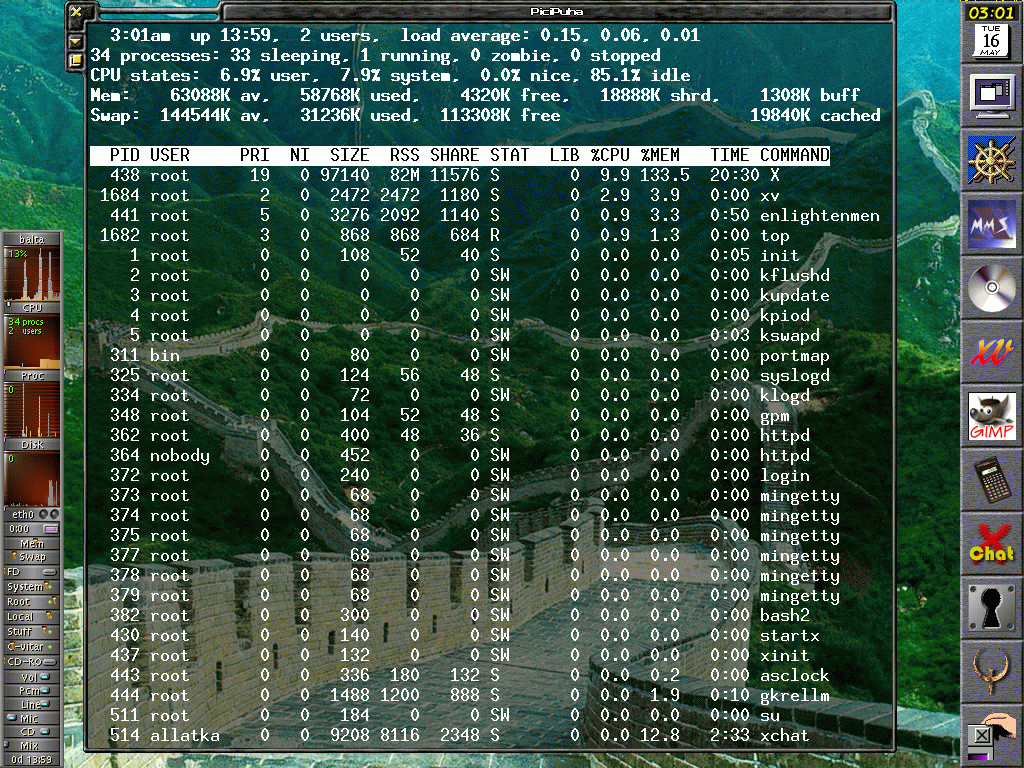Click the hand-over-X-box icon at dock bottom
The image size is (1024, 768).
tap(991, 736)
